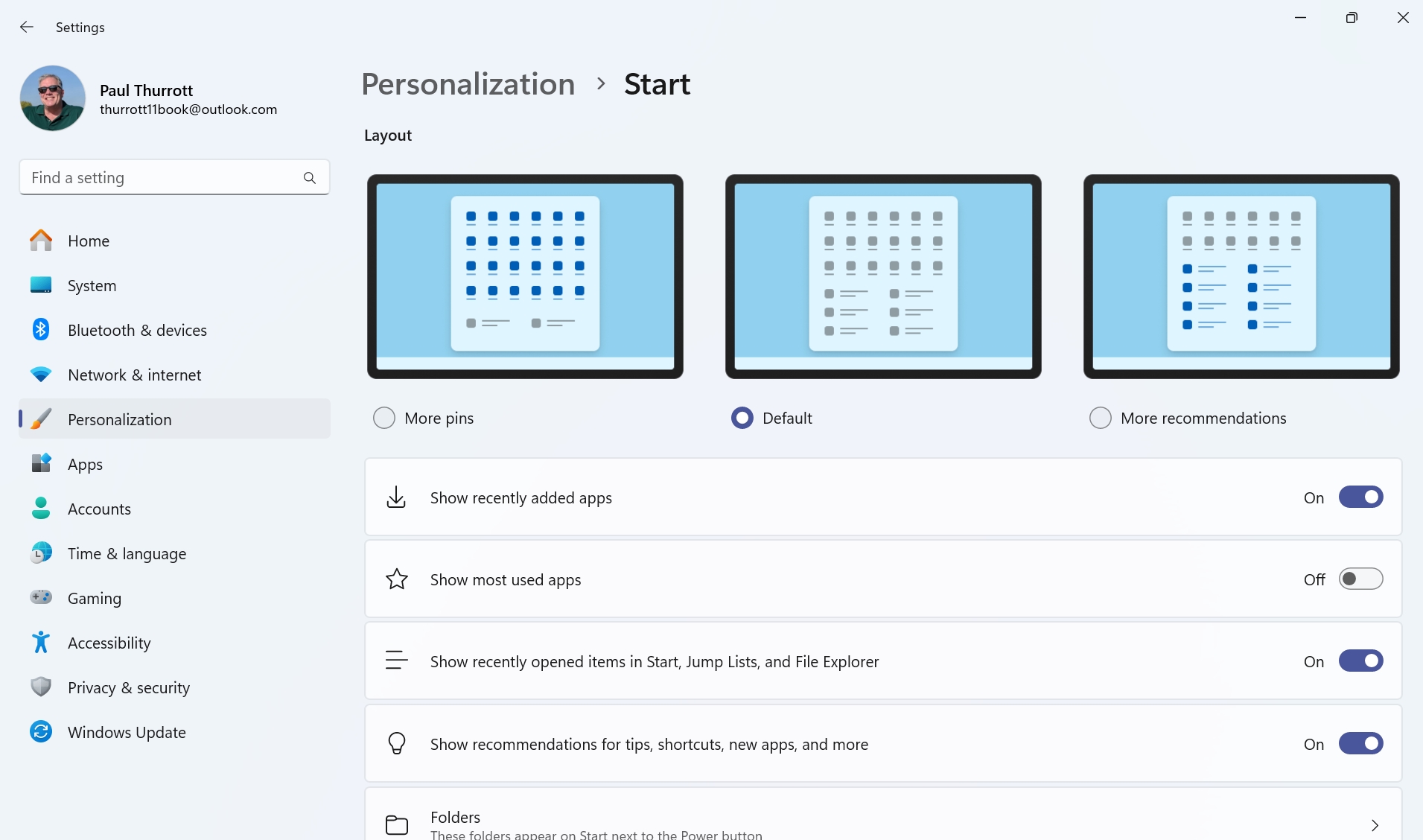Click the Default layout preview thumbnail
The width and height of the screenshot is (1423, 840).
tap(883, 276)
